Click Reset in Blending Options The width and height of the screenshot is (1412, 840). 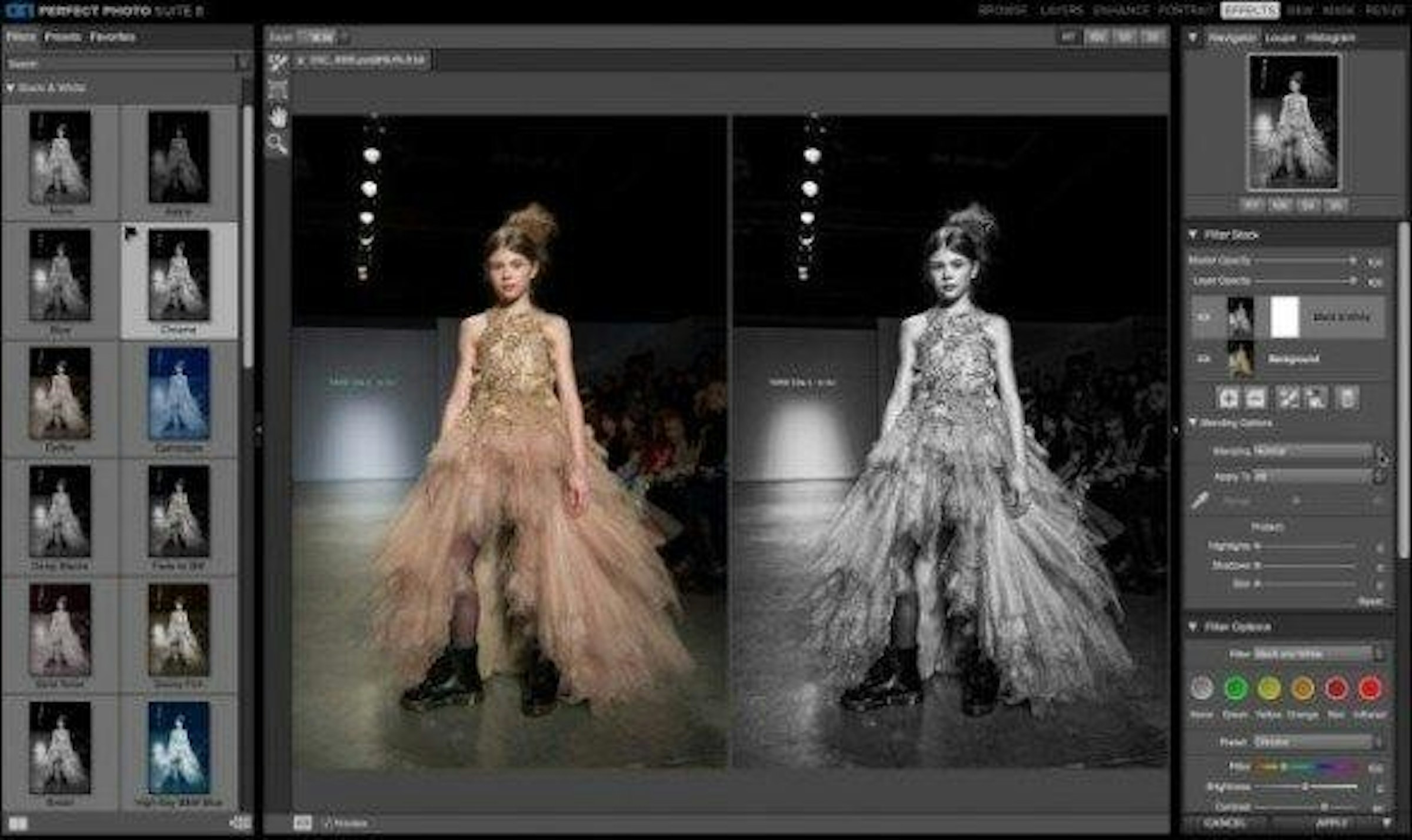[1370, 602]
